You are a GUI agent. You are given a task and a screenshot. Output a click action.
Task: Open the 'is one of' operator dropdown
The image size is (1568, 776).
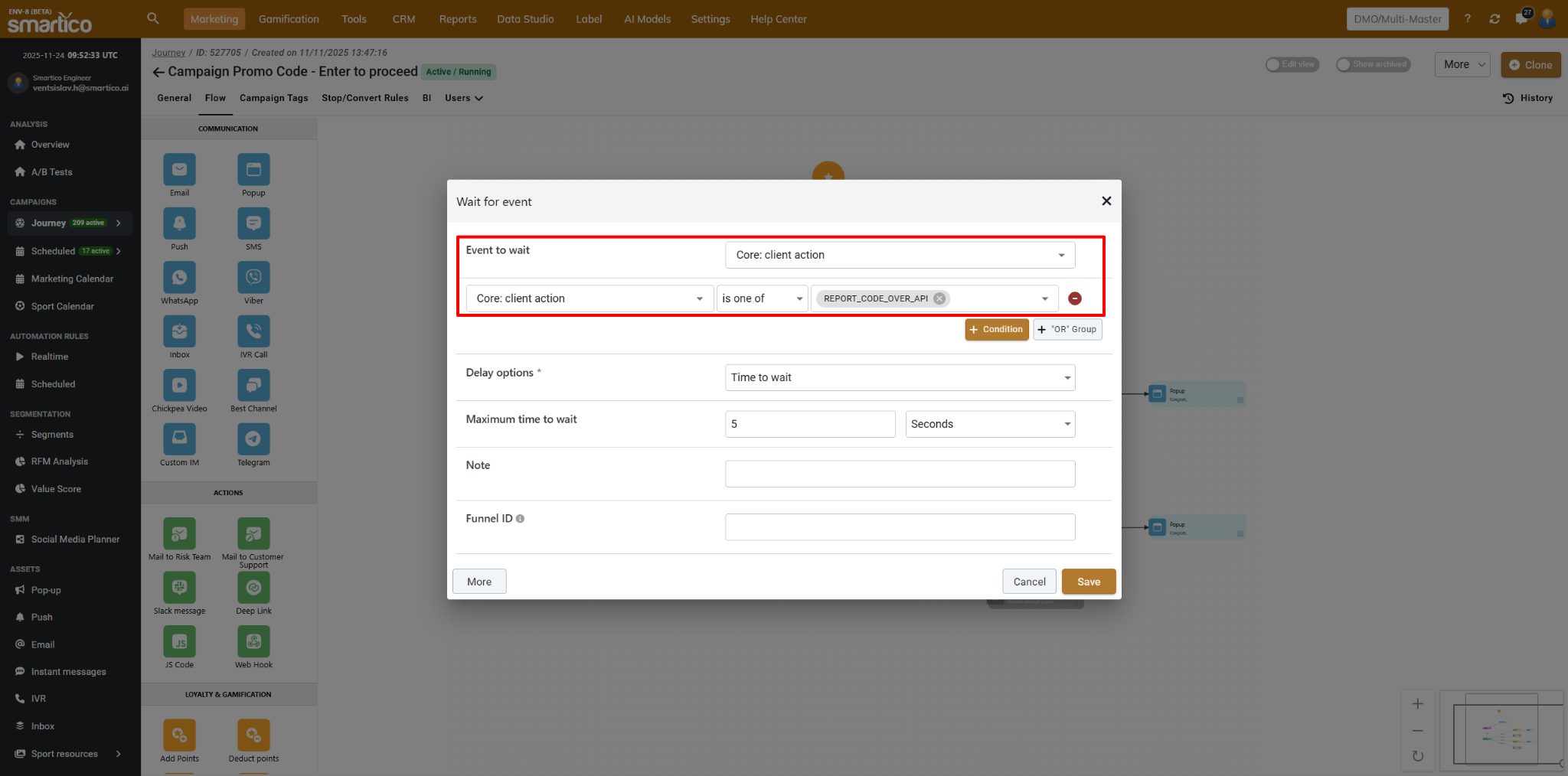click(762, 298)
